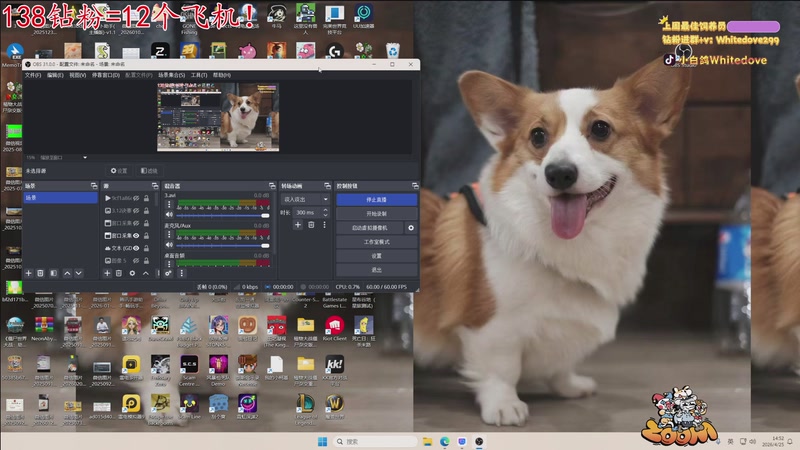
Task: Open the 工具(T) menu
Action: click(199, 75)
